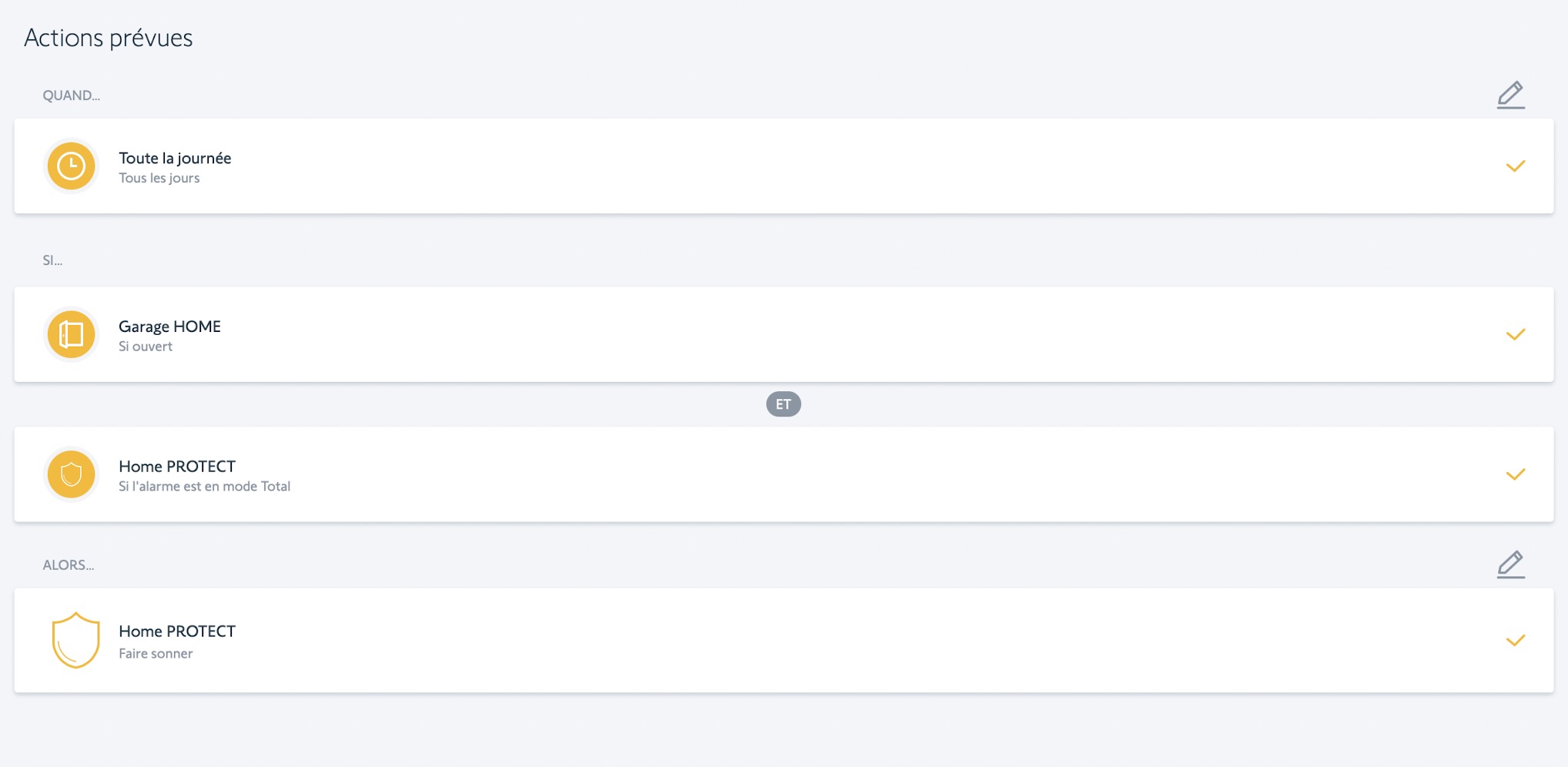Click the garage door icon for Garage HOME
1568x767 pixels.
click(x=71, y=334)
